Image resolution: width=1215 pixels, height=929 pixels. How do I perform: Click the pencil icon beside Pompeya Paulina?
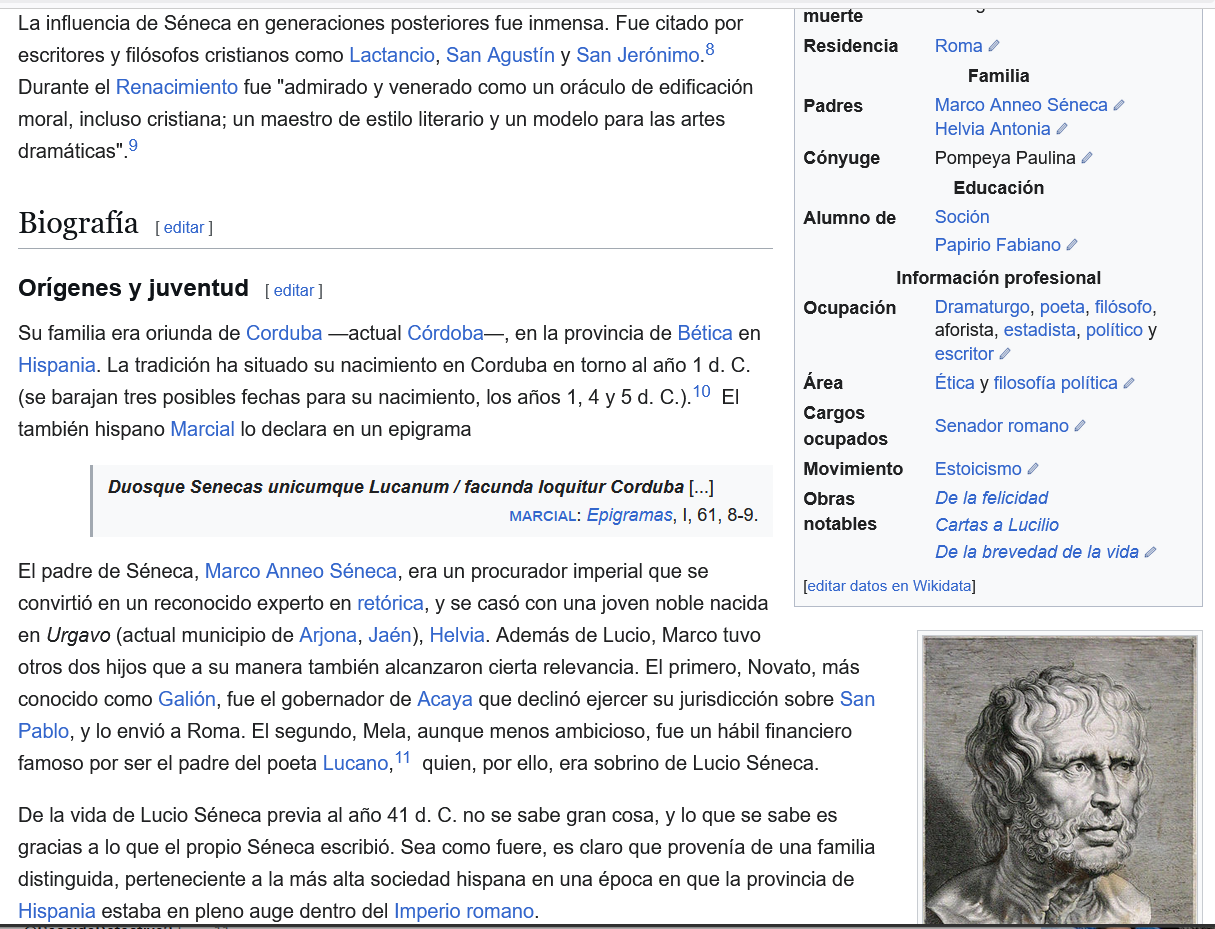click(1087, 158)
